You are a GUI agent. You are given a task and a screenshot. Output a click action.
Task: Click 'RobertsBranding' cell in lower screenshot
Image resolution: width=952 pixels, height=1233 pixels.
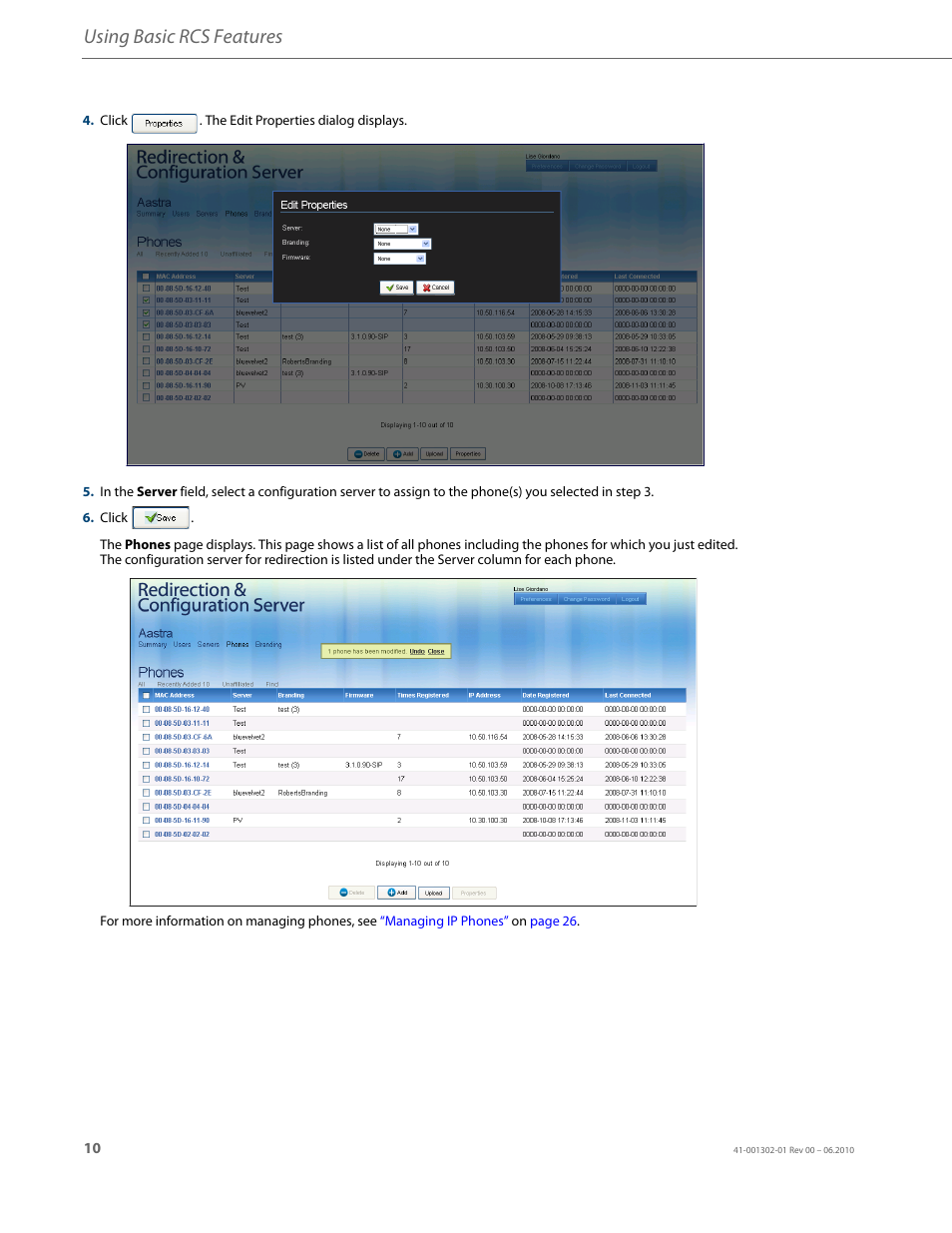[302, 793]
